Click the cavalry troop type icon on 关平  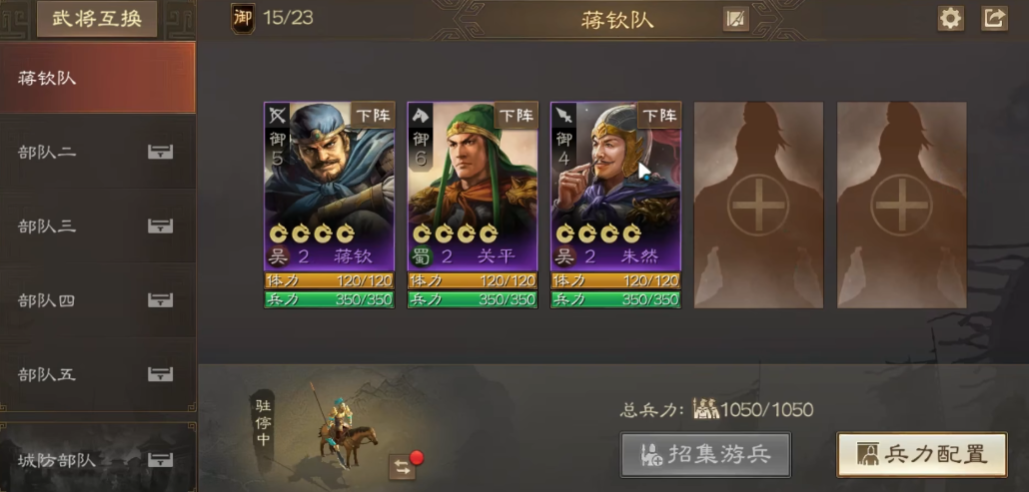point(419,115)
